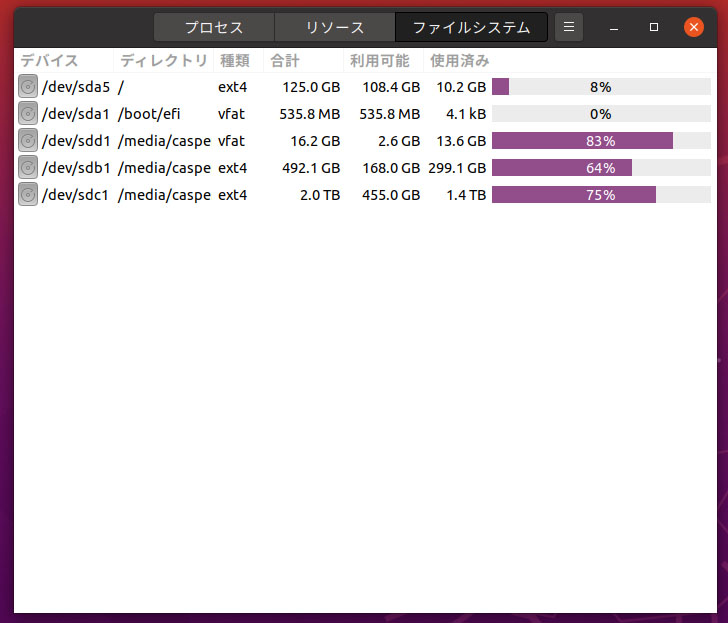Image resolution: width=728 pixels, height=623 pixels.
Task: Click the 2.0 TB total value
Action: pos(320,195)
